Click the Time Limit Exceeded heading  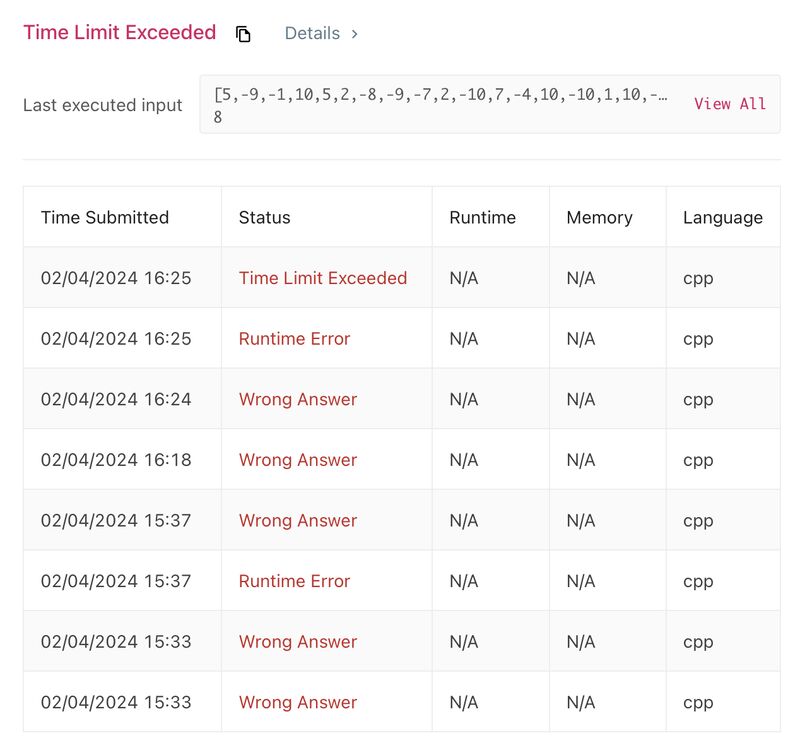[x=119, y=32]
